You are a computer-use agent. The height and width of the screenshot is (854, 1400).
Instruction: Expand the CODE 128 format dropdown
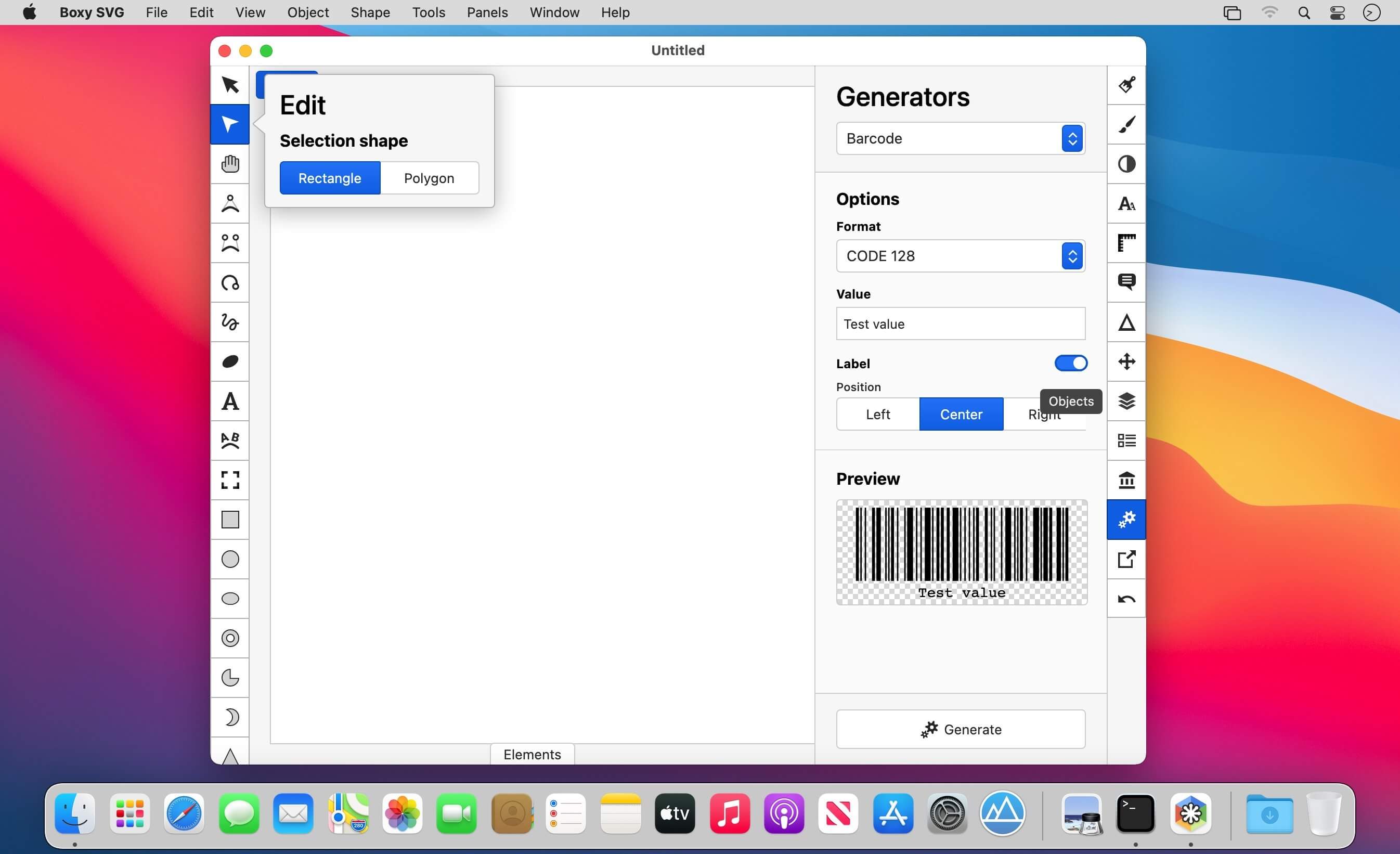click(x=1072, y=256)
